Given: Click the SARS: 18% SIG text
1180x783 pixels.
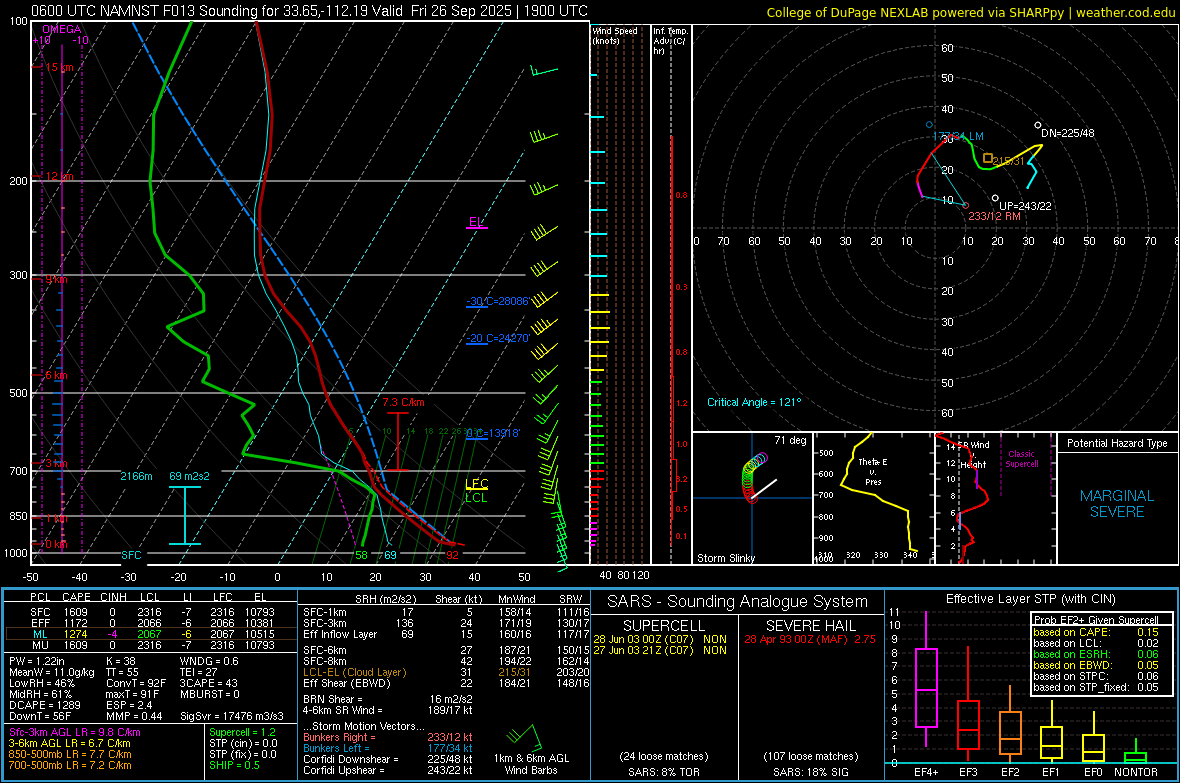Looking at the screenshot, I should coord(810,772).
